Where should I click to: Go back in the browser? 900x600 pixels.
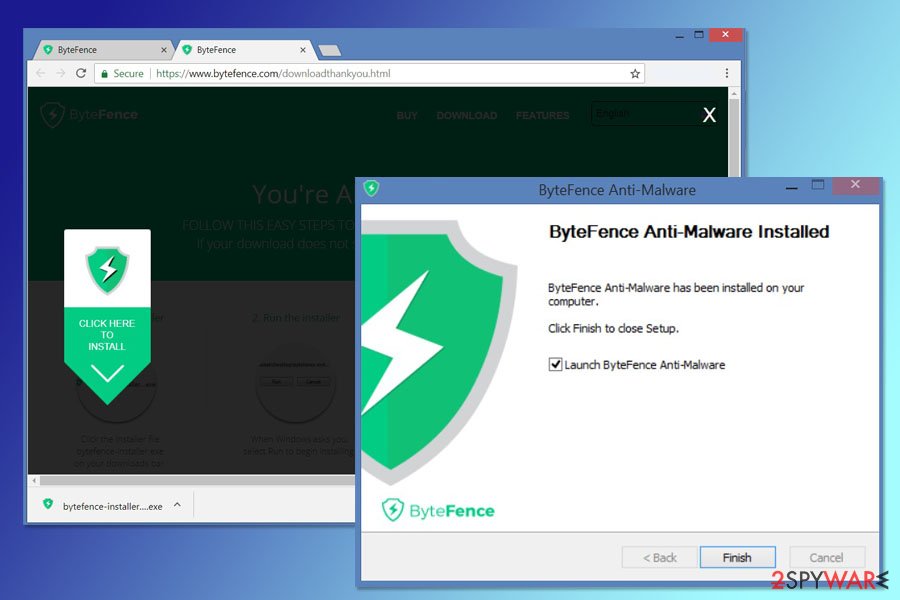(40, 73)
